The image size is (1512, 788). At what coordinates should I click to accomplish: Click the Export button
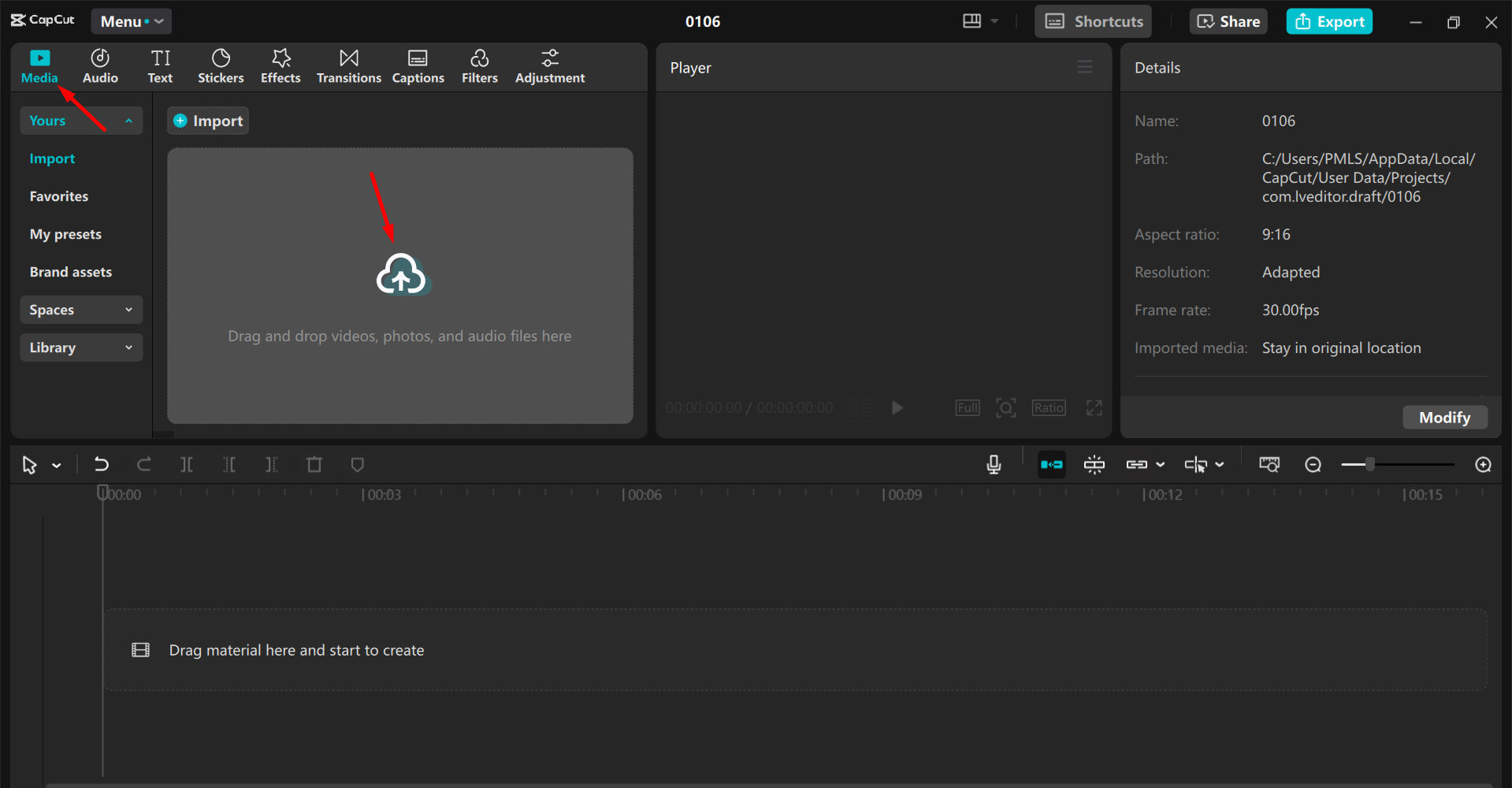(1330, 21)
